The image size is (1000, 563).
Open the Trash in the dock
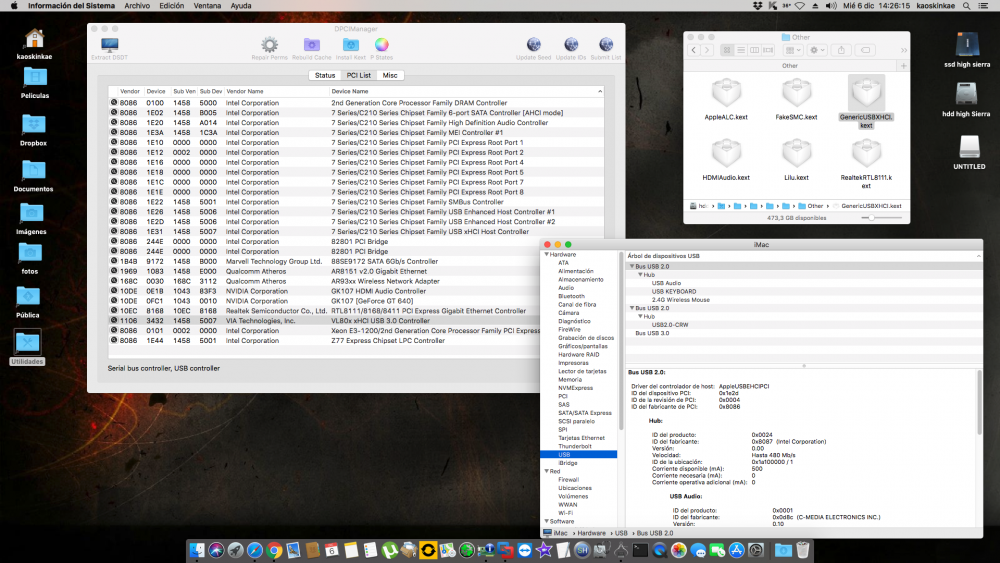pyautogui.click(x=803, y=550)
